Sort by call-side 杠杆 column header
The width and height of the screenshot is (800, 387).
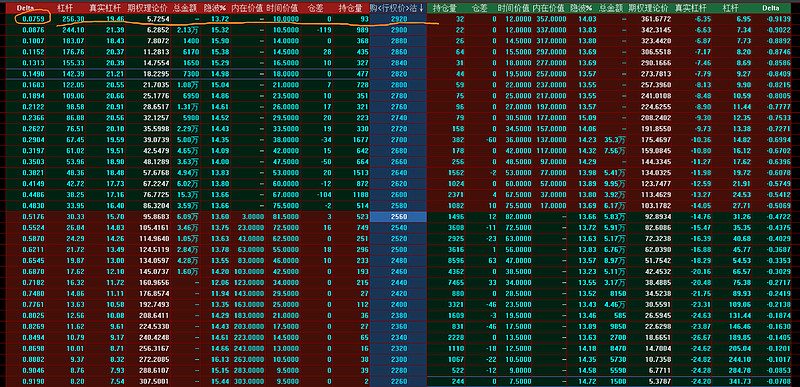(x=65, y=8)
